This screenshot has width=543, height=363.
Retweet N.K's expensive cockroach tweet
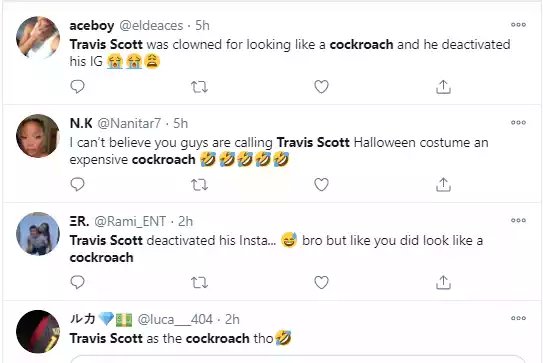[199, 185]
